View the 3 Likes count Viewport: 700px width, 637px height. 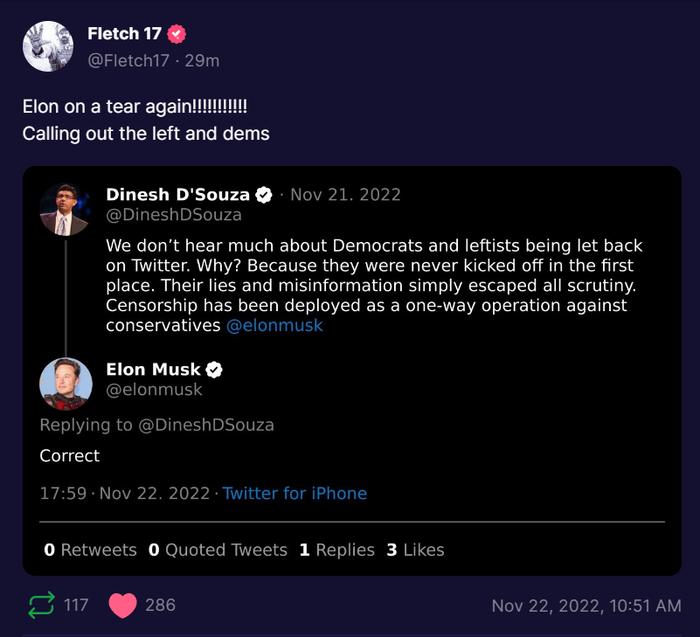pos(415,550)
